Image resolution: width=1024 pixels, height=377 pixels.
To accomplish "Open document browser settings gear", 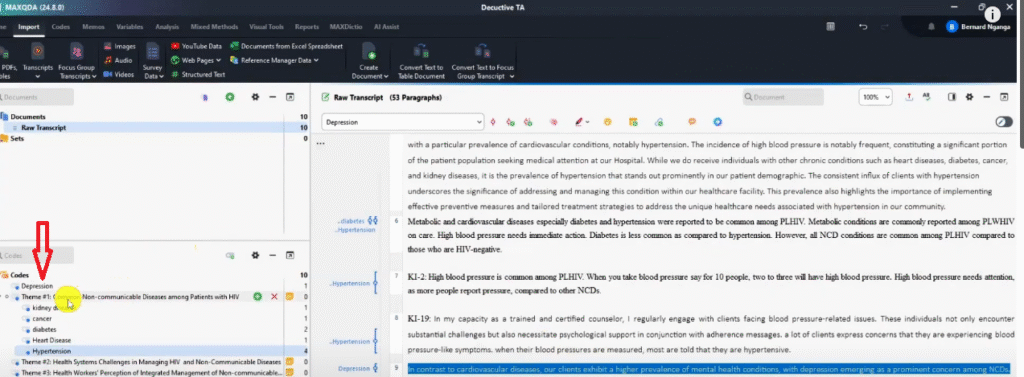I will pyautogui.click(x=969, y=97).
